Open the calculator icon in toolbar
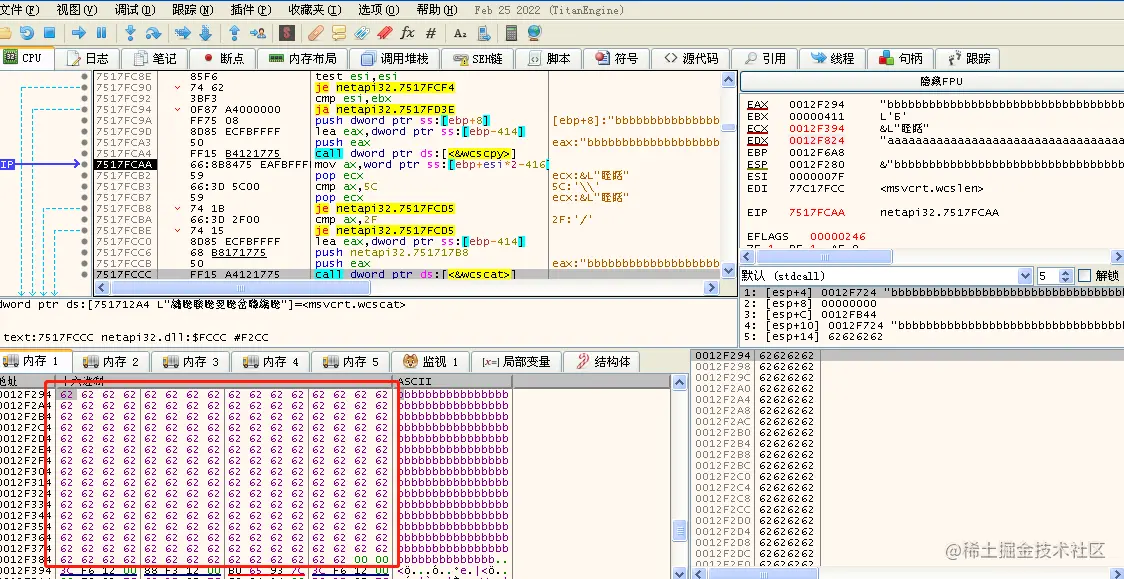Image resolution: width=1124 pixels, height=579 pixels. pyautogui.click(x=511, y=33)
